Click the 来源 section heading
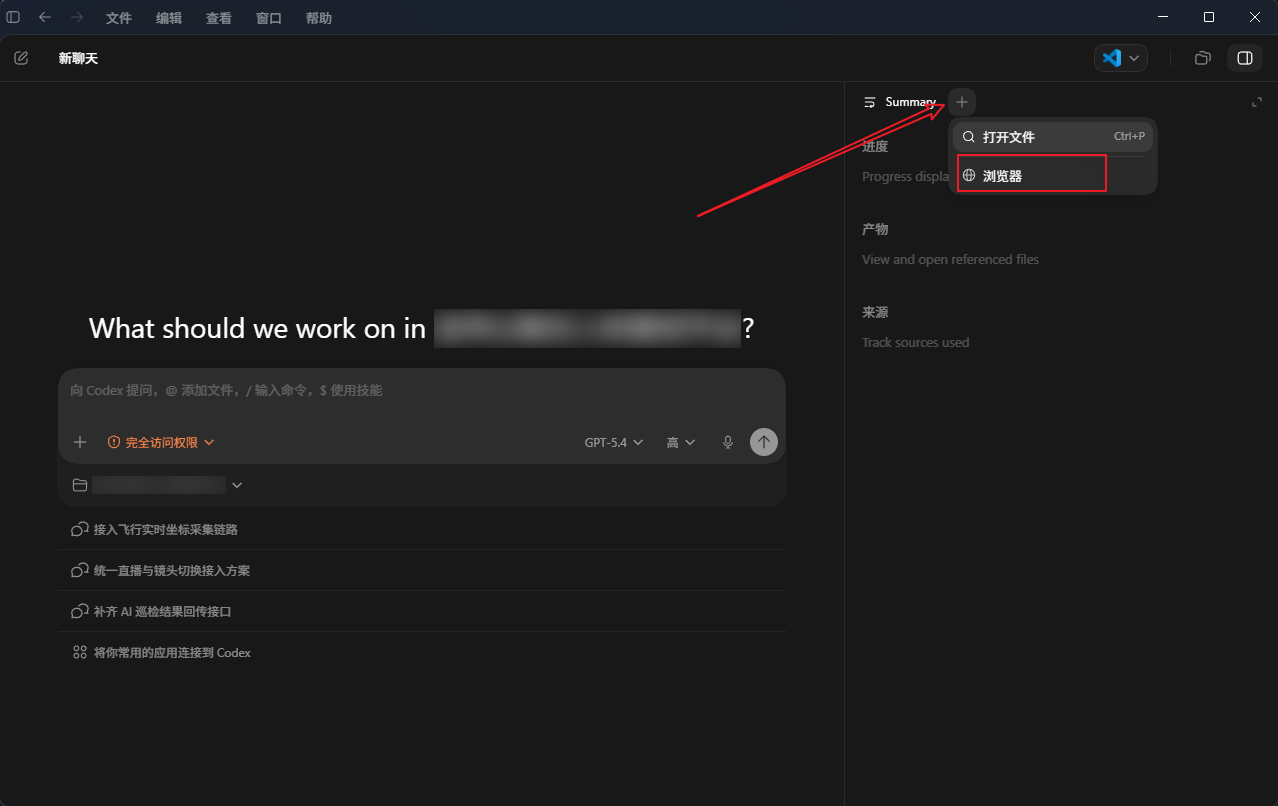 [x=875, y=312]
